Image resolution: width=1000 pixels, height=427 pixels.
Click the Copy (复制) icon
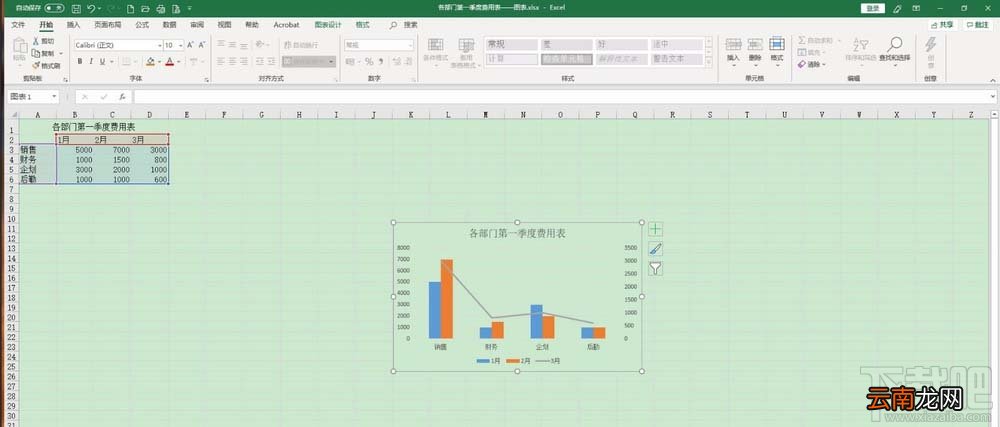tap(36, 54)
